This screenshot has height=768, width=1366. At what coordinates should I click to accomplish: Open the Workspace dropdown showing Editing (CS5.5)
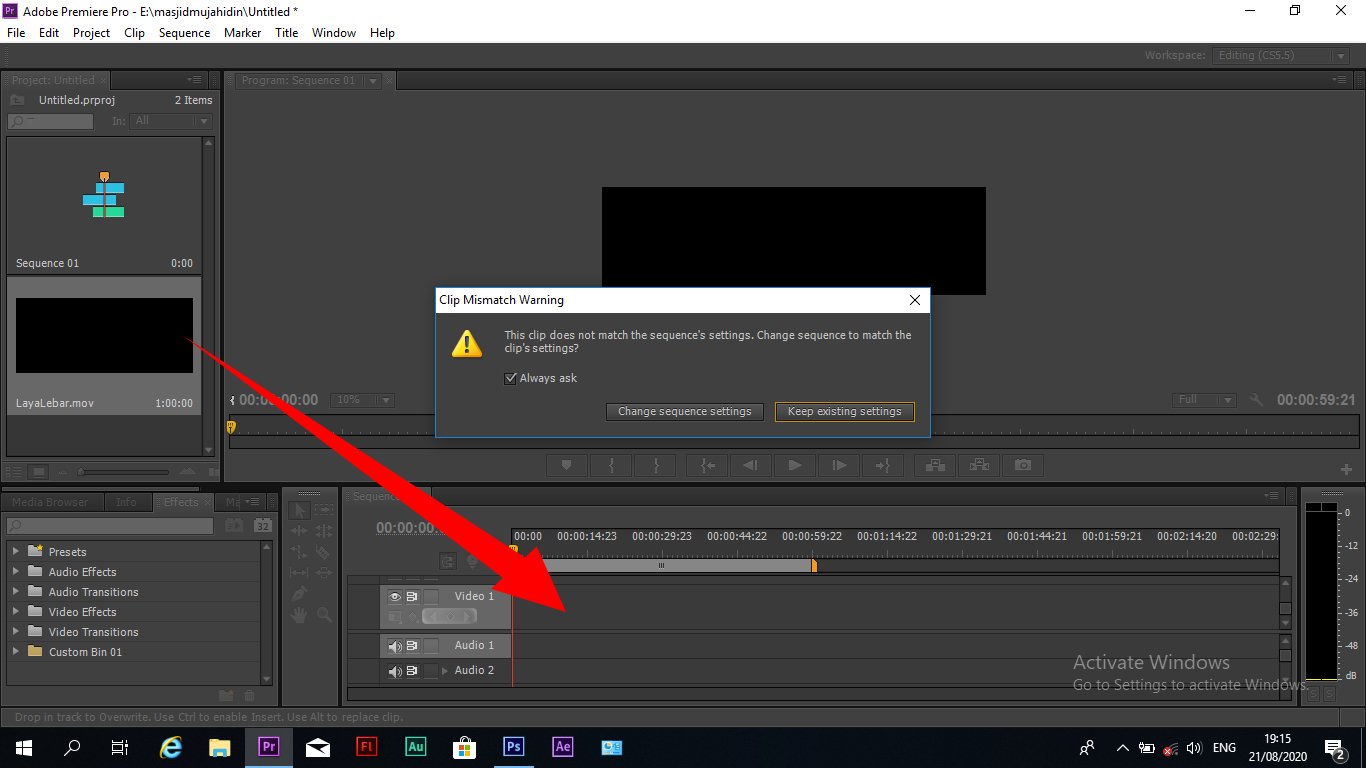[x=1281, y=55]
